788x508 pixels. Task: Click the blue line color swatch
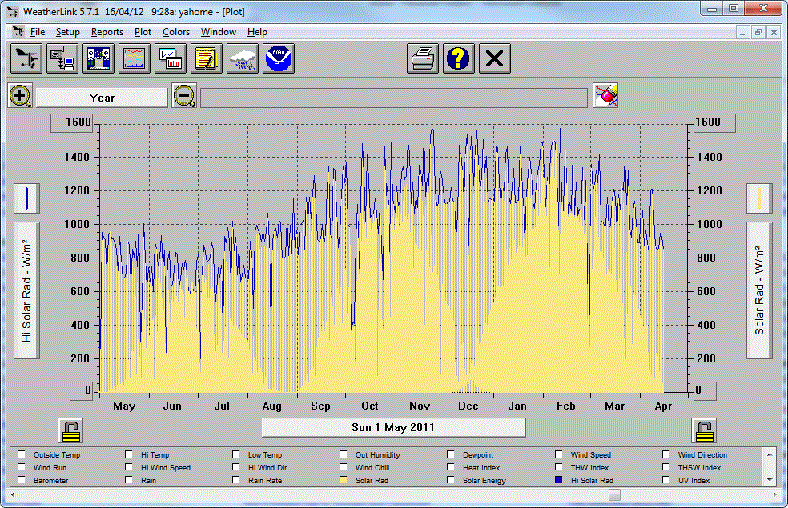pos(26,198)
